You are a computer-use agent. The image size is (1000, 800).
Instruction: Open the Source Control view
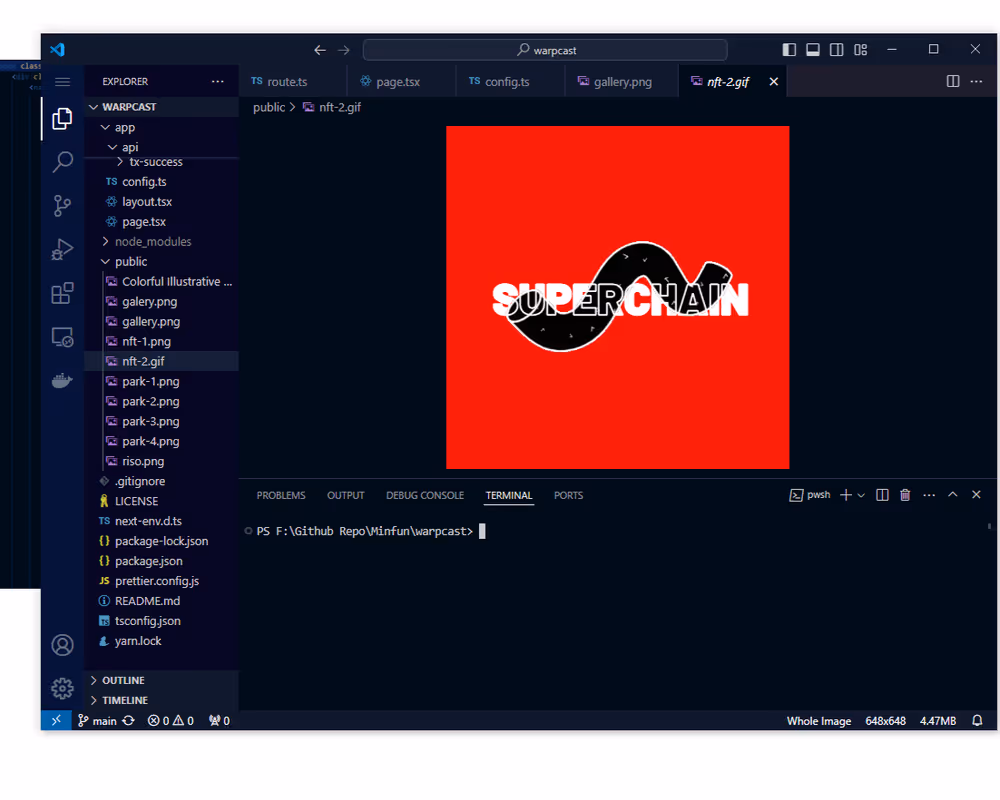(62, 206)
